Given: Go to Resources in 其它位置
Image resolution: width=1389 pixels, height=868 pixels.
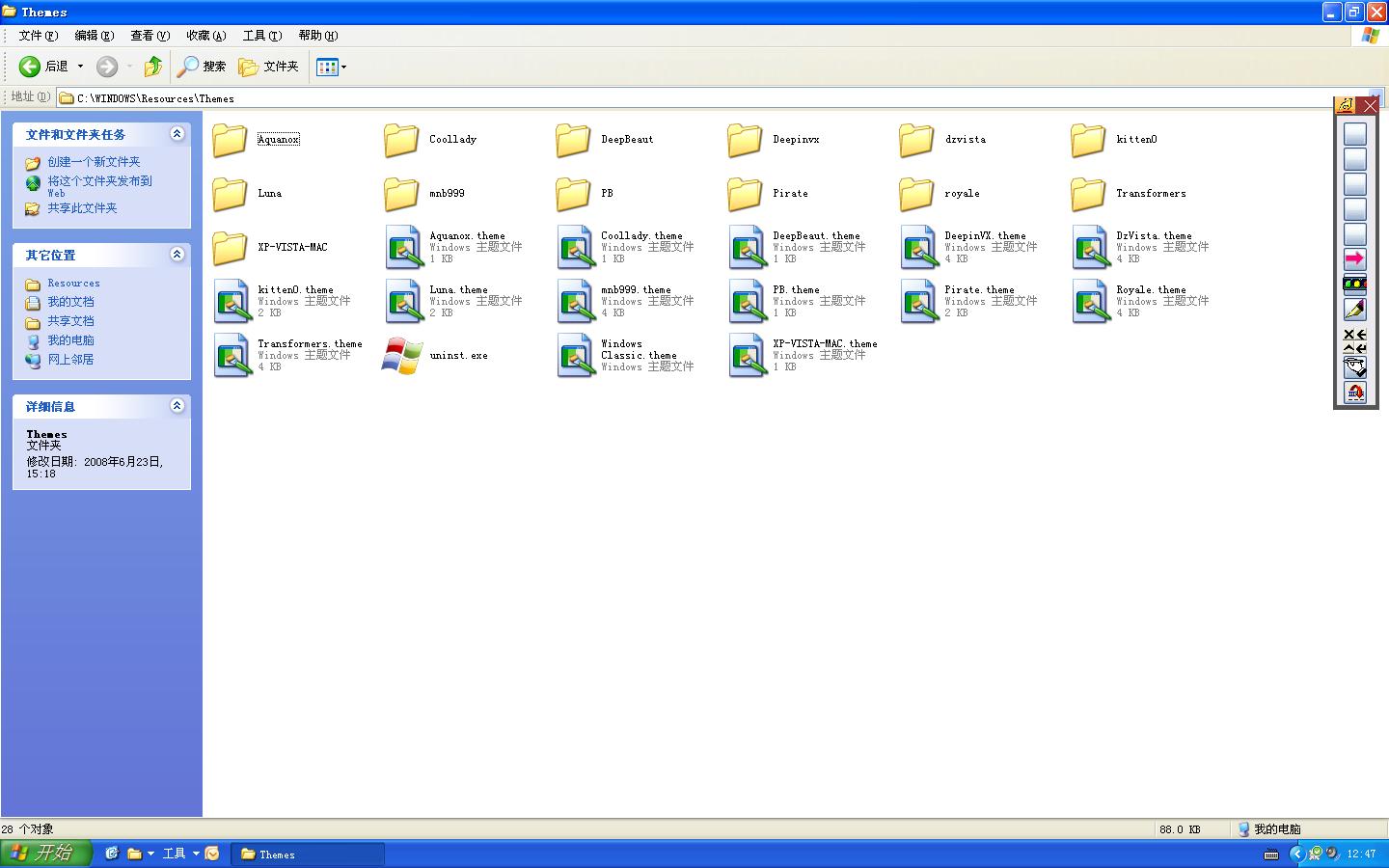Looking at the screenshot, I should click(73, 284).
